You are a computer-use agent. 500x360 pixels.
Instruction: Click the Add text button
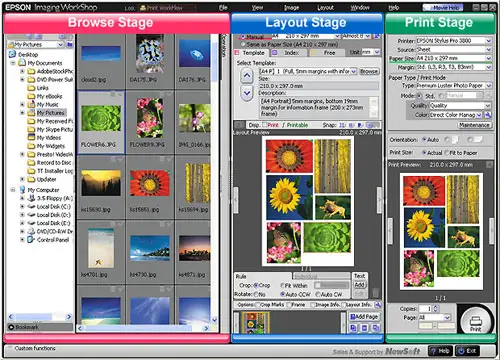pos(359,285)
